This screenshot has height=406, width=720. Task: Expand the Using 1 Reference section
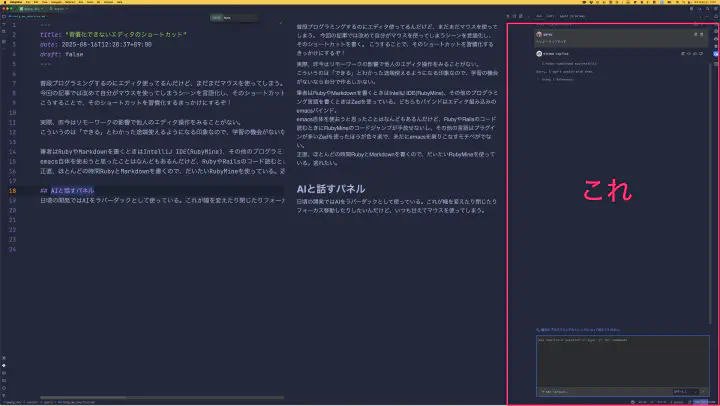(x=556, y=79)
